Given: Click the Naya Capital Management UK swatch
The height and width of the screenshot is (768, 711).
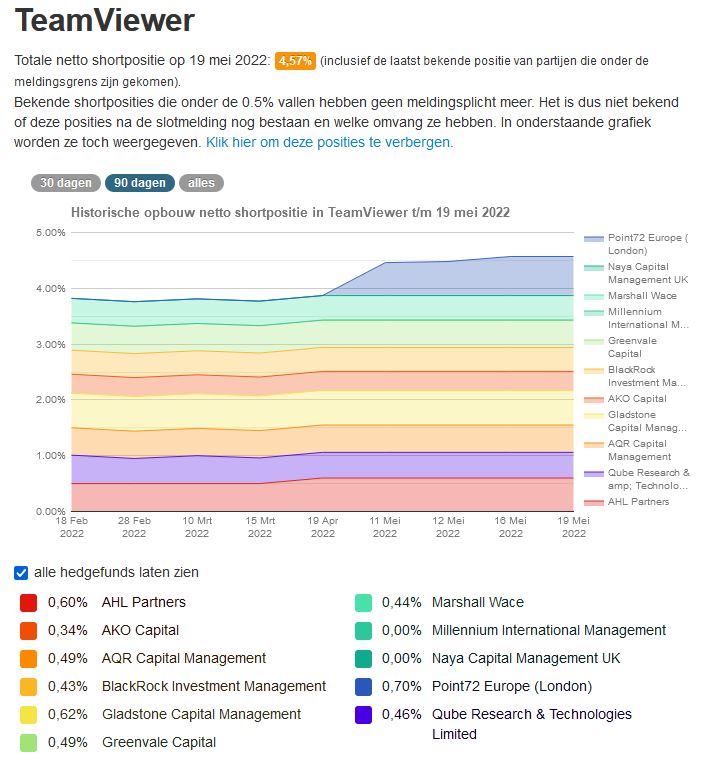Looking at the screenshot, I should tap(363, 659).
